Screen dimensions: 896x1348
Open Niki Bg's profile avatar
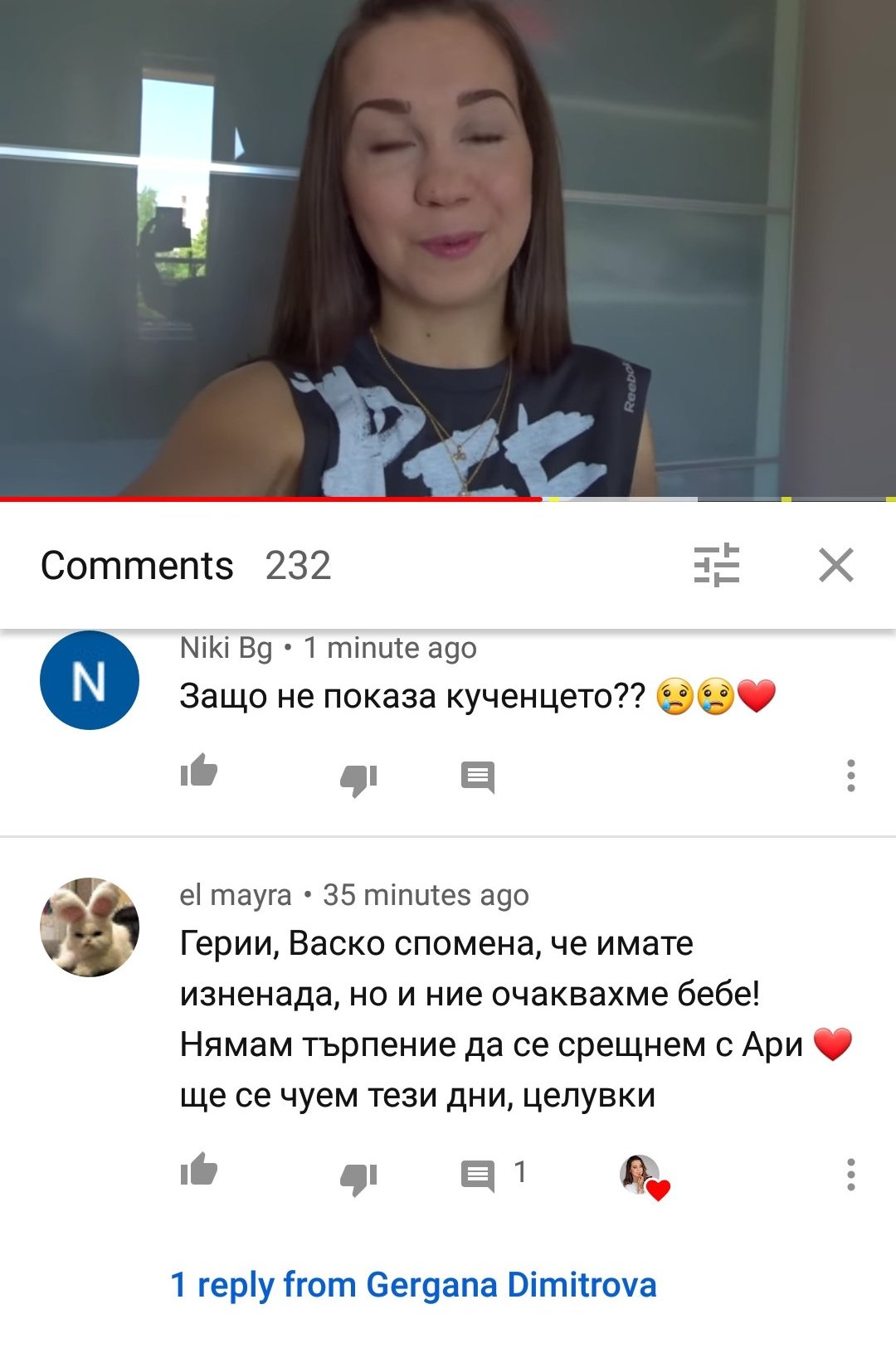(90, 680)
